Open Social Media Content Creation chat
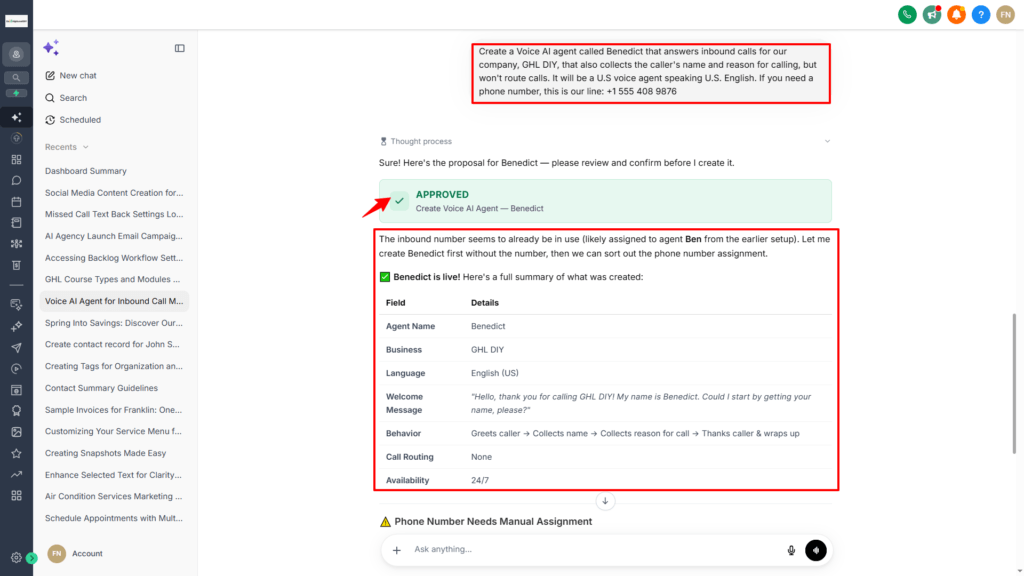This screenshot has height=576, width=1024. tap(114, 193)
